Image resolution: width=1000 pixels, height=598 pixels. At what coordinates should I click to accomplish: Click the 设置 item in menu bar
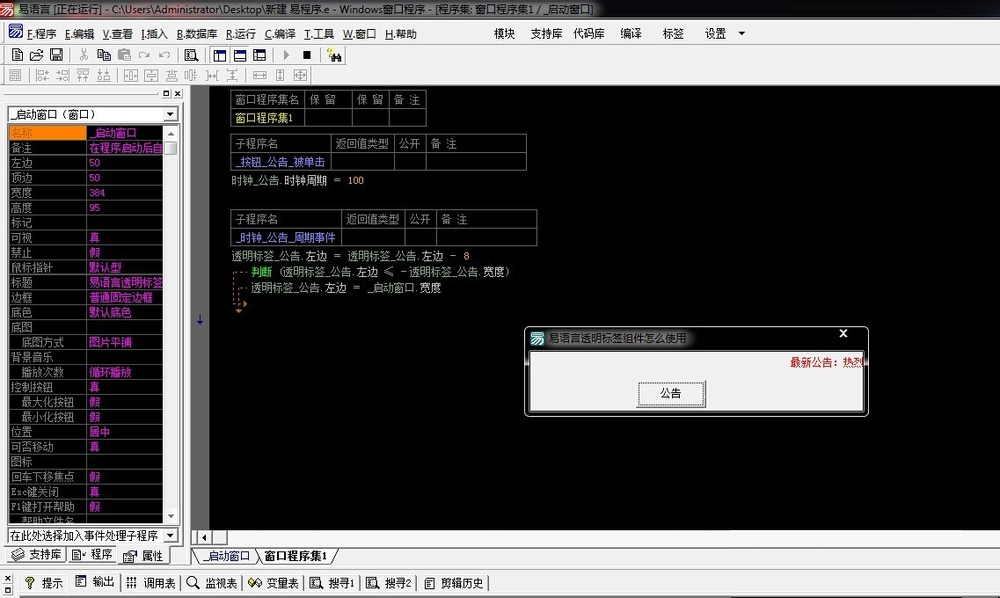(715, 34)
